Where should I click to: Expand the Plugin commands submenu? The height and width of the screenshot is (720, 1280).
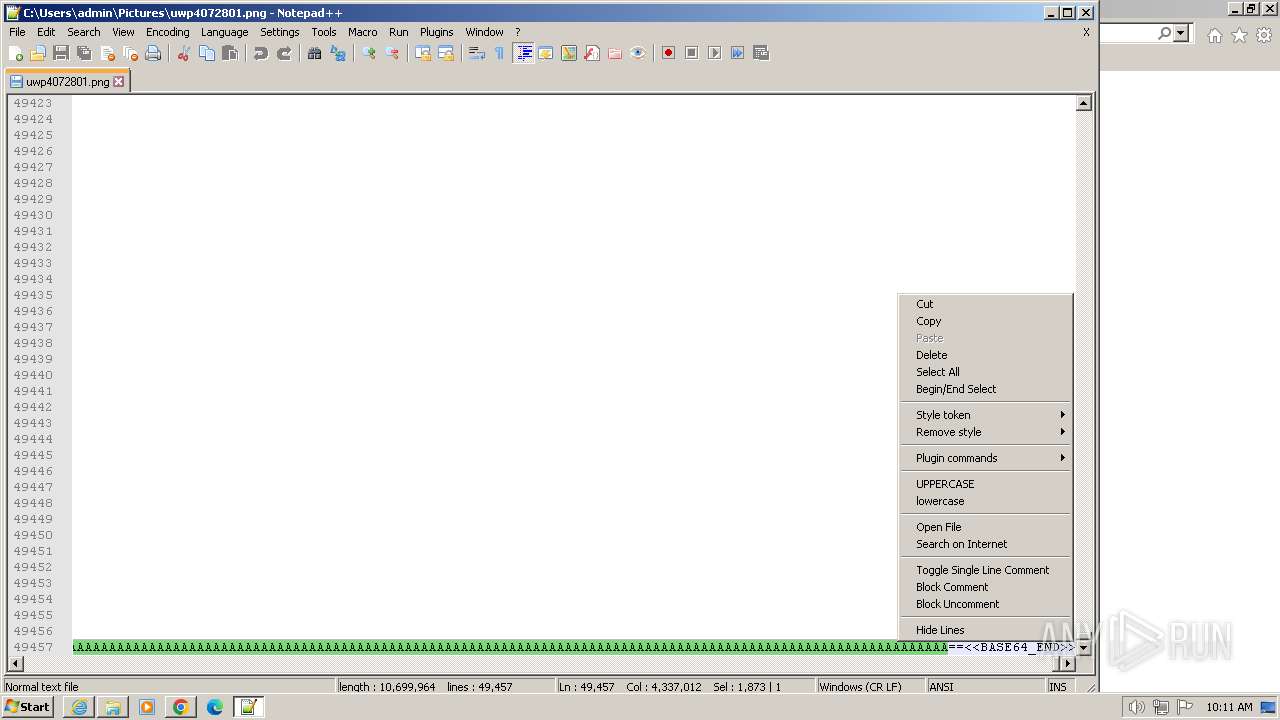985,458
